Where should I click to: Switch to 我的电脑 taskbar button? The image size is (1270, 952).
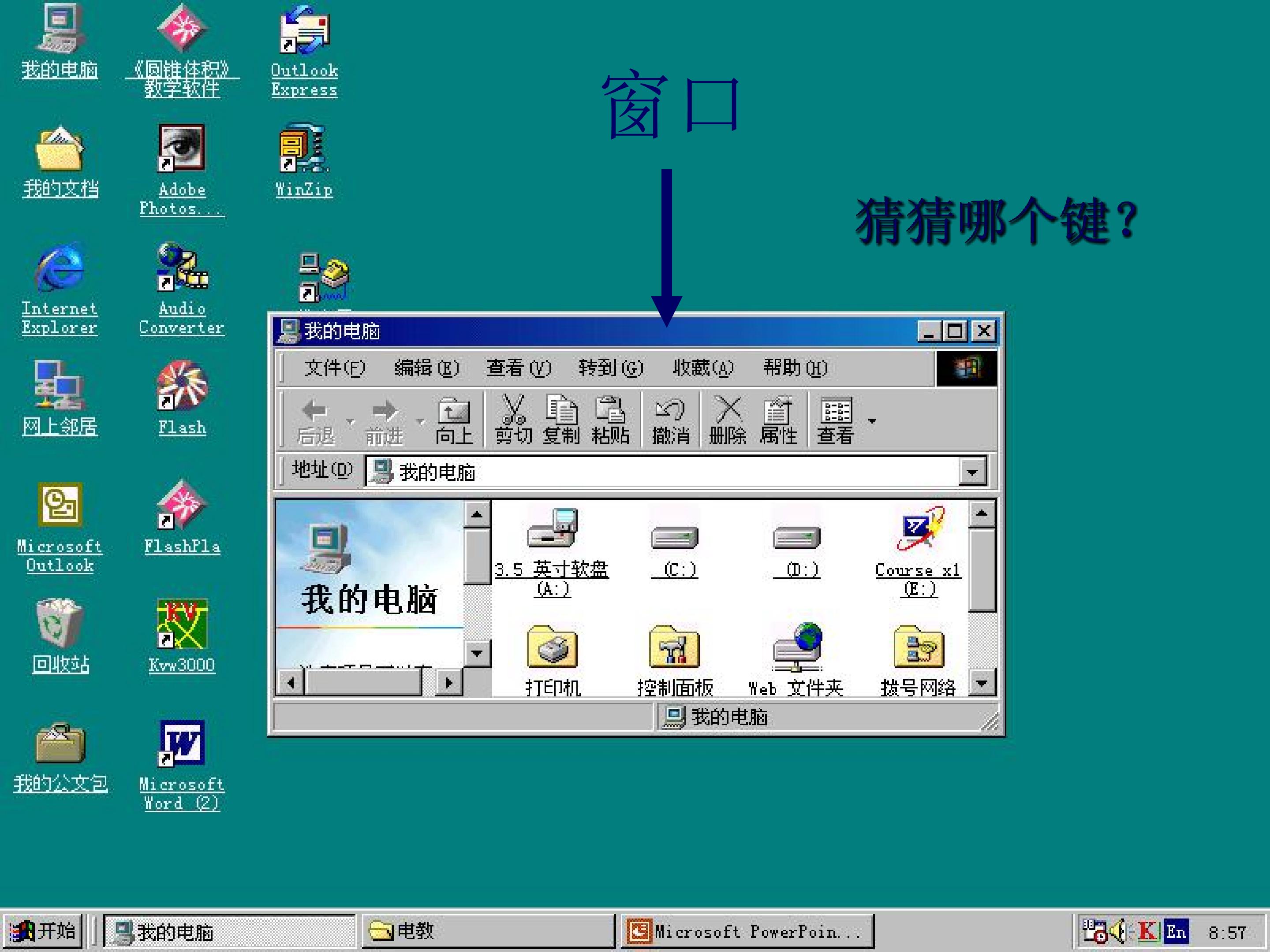click(x=230, y=931)
